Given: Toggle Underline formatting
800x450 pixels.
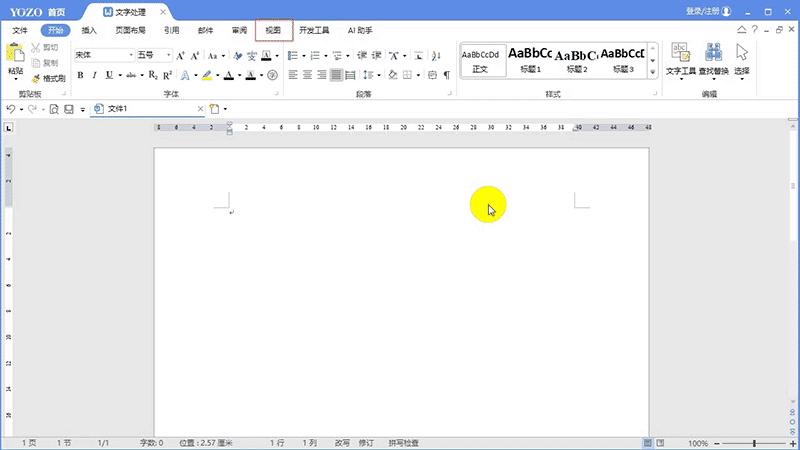Looking at the screenshot, I should [109, 76].
